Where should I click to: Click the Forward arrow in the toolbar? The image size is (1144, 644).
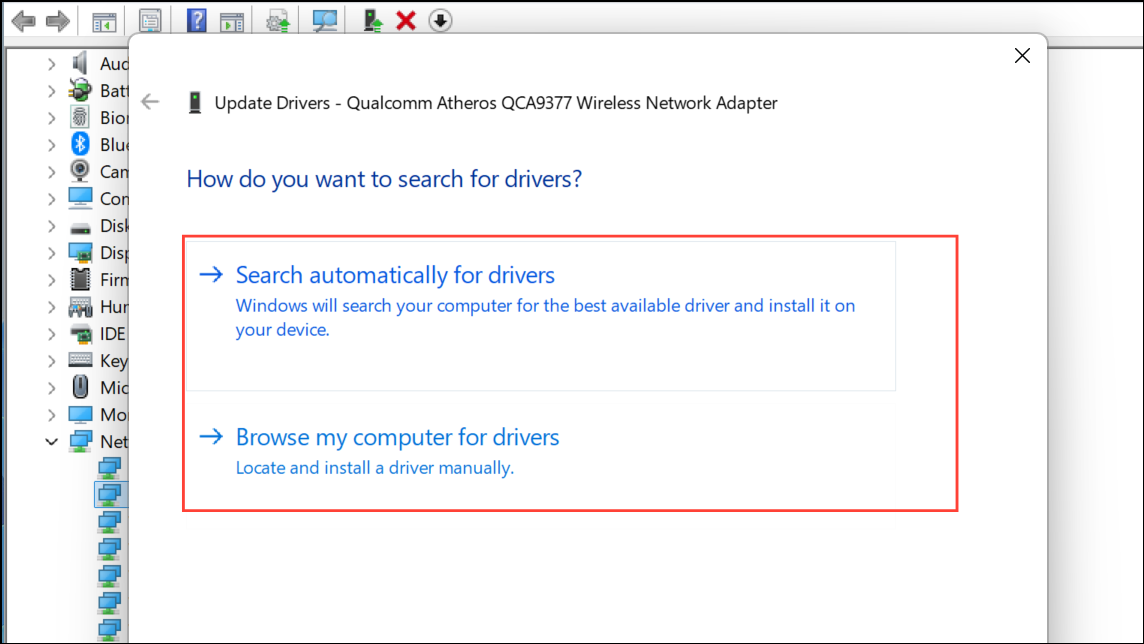(x=58, y=20)
